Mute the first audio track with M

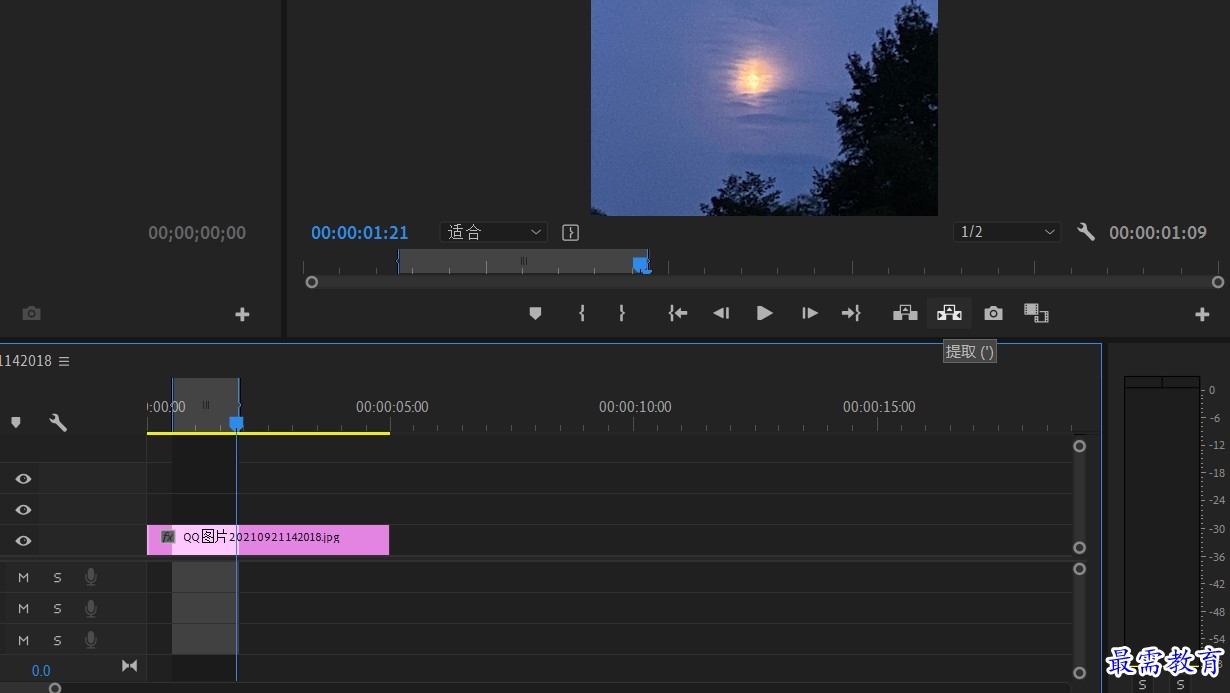click(x=23, y=578)
